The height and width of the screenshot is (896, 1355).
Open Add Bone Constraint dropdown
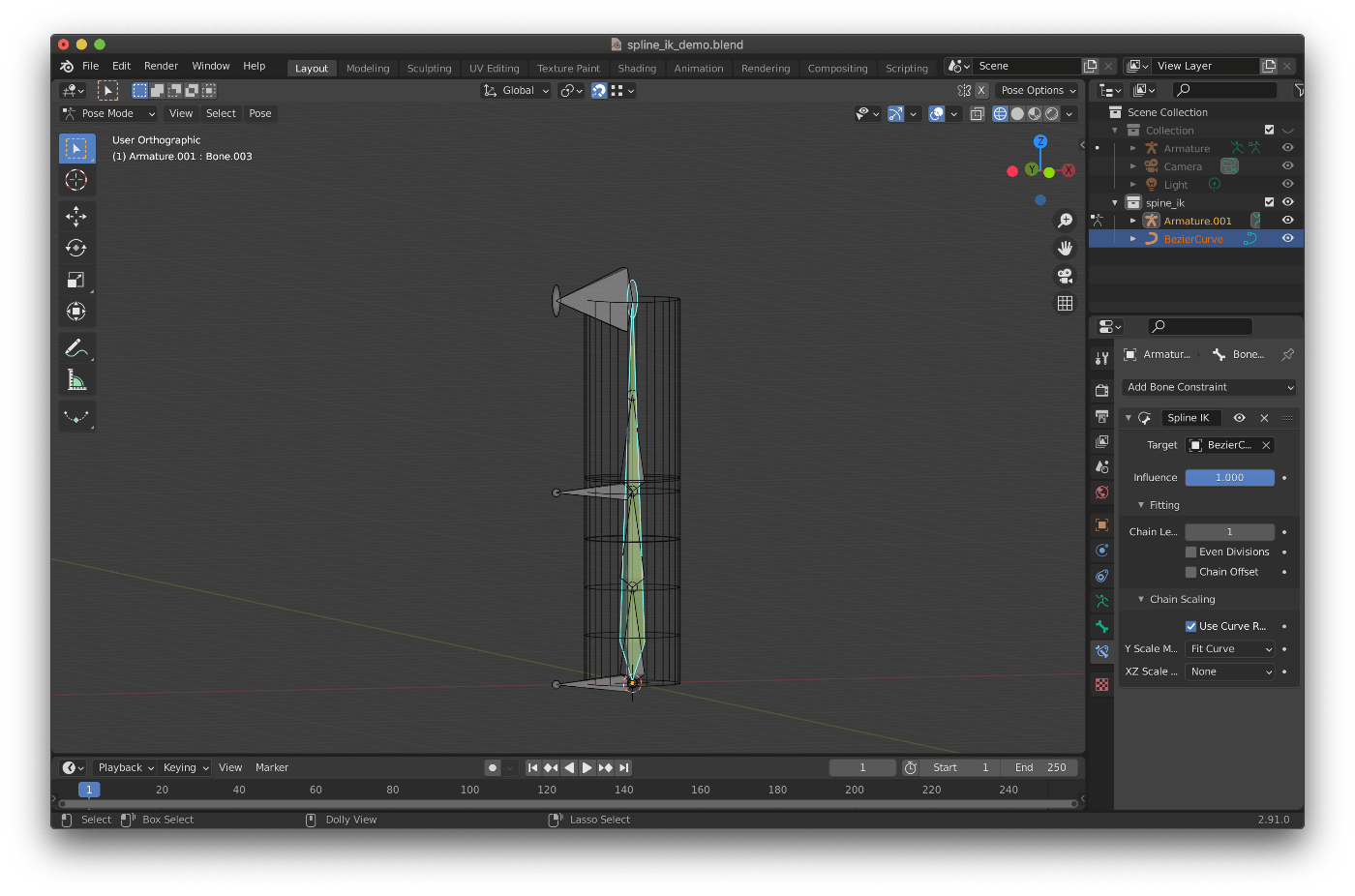[x=1209, y=387]
